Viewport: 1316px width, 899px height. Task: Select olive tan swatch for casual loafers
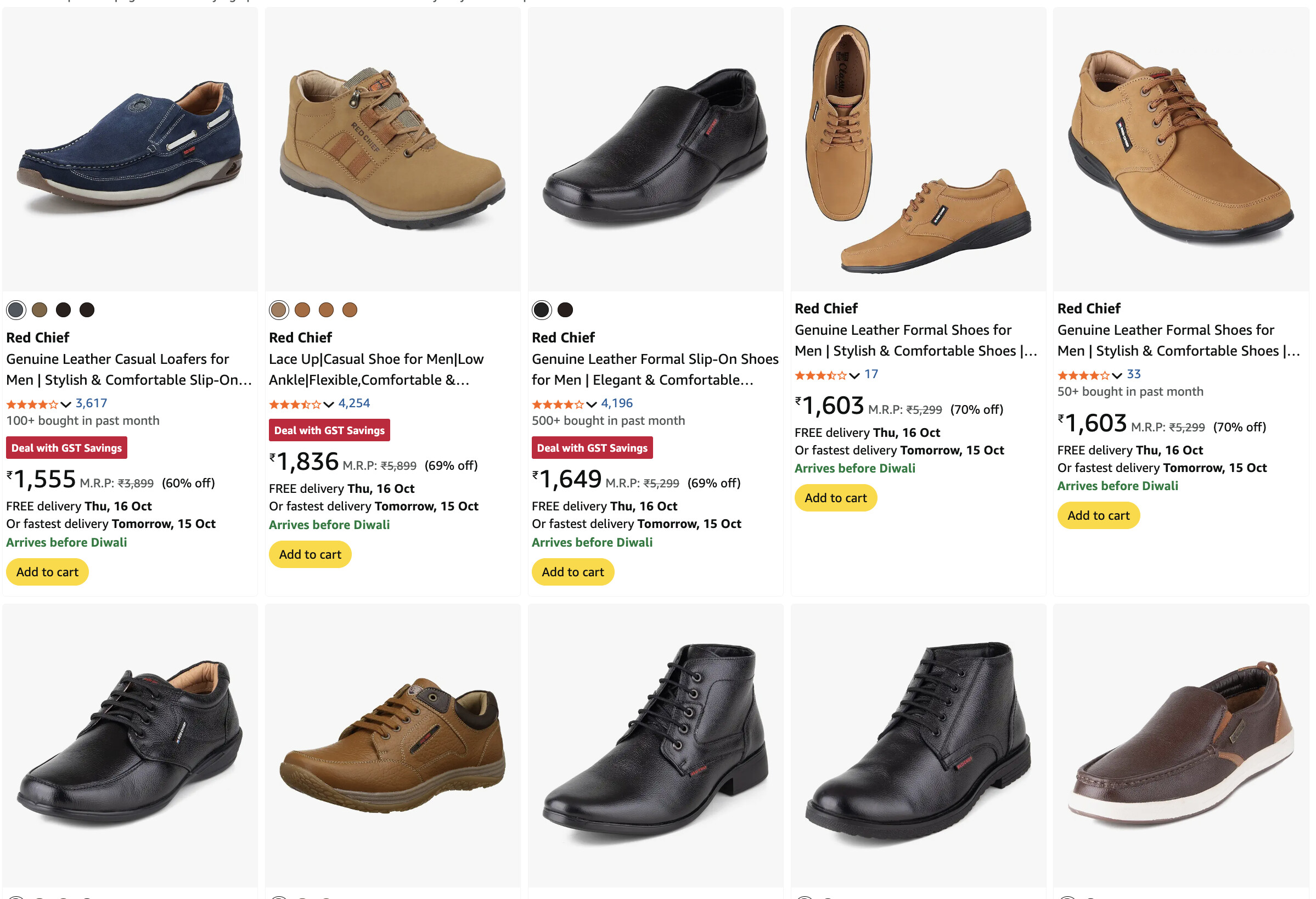click(40, 310)
